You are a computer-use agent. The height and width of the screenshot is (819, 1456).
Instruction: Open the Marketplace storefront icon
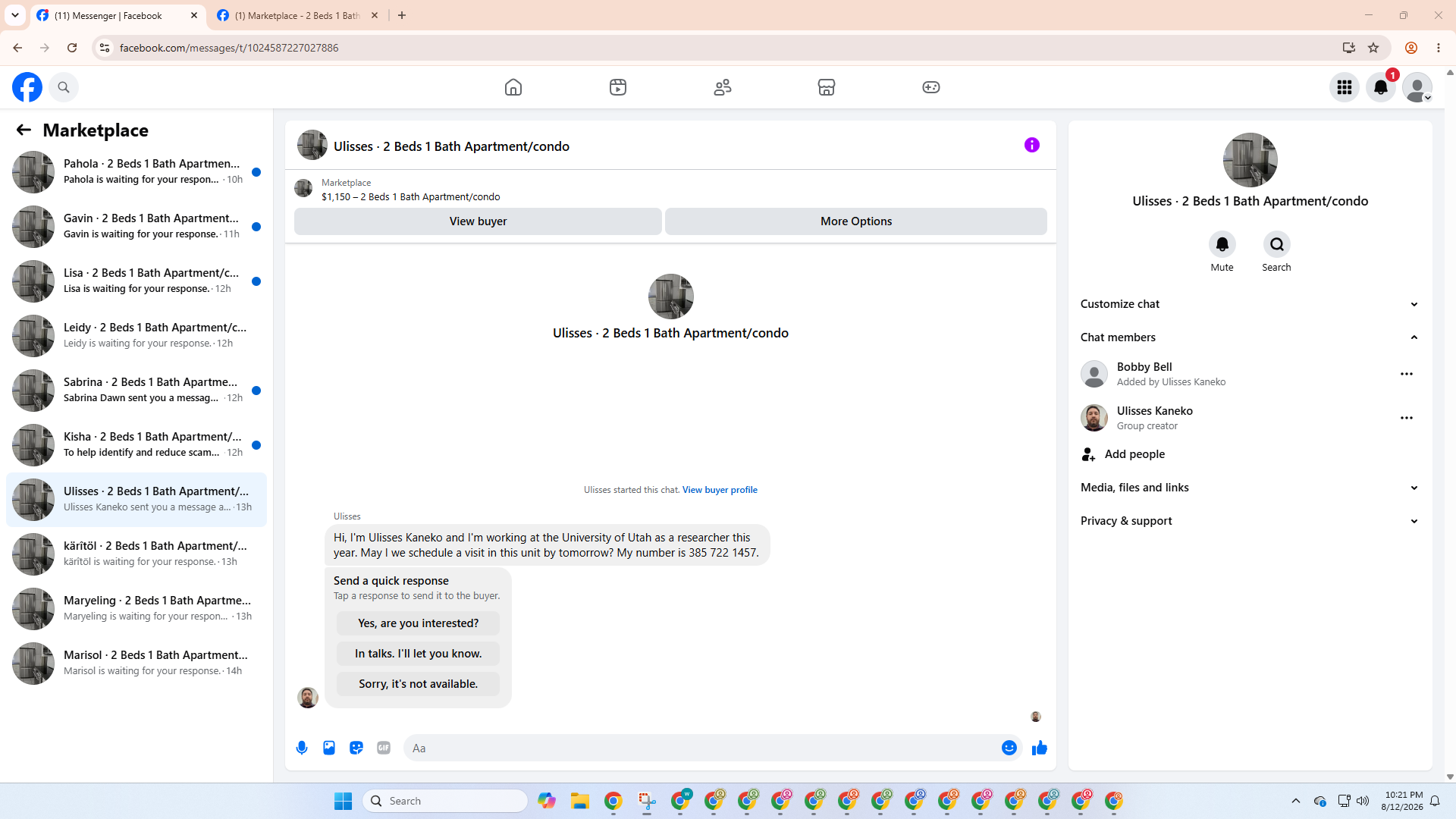827,87
